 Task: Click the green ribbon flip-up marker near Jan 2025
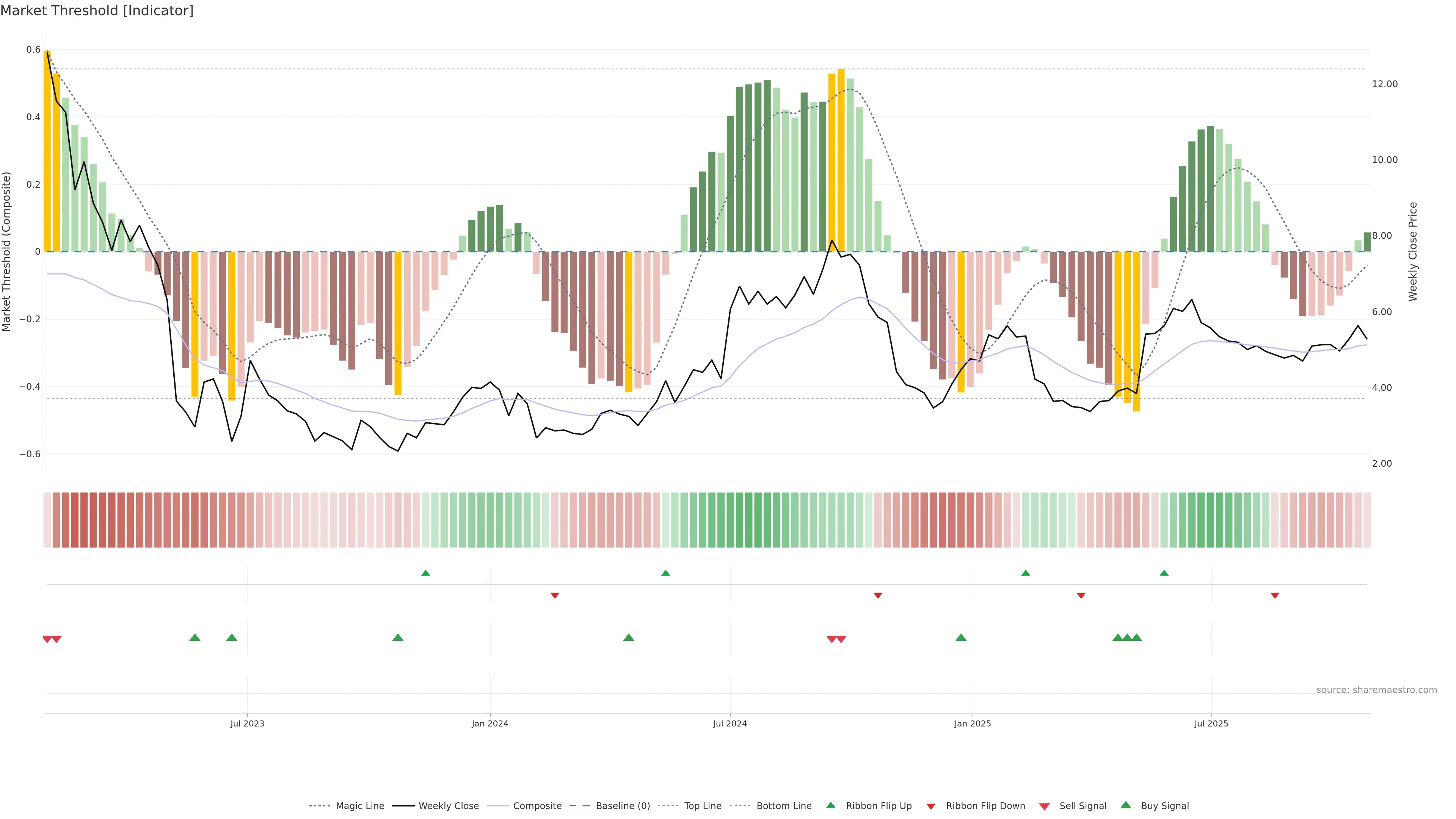[1025, 573]
